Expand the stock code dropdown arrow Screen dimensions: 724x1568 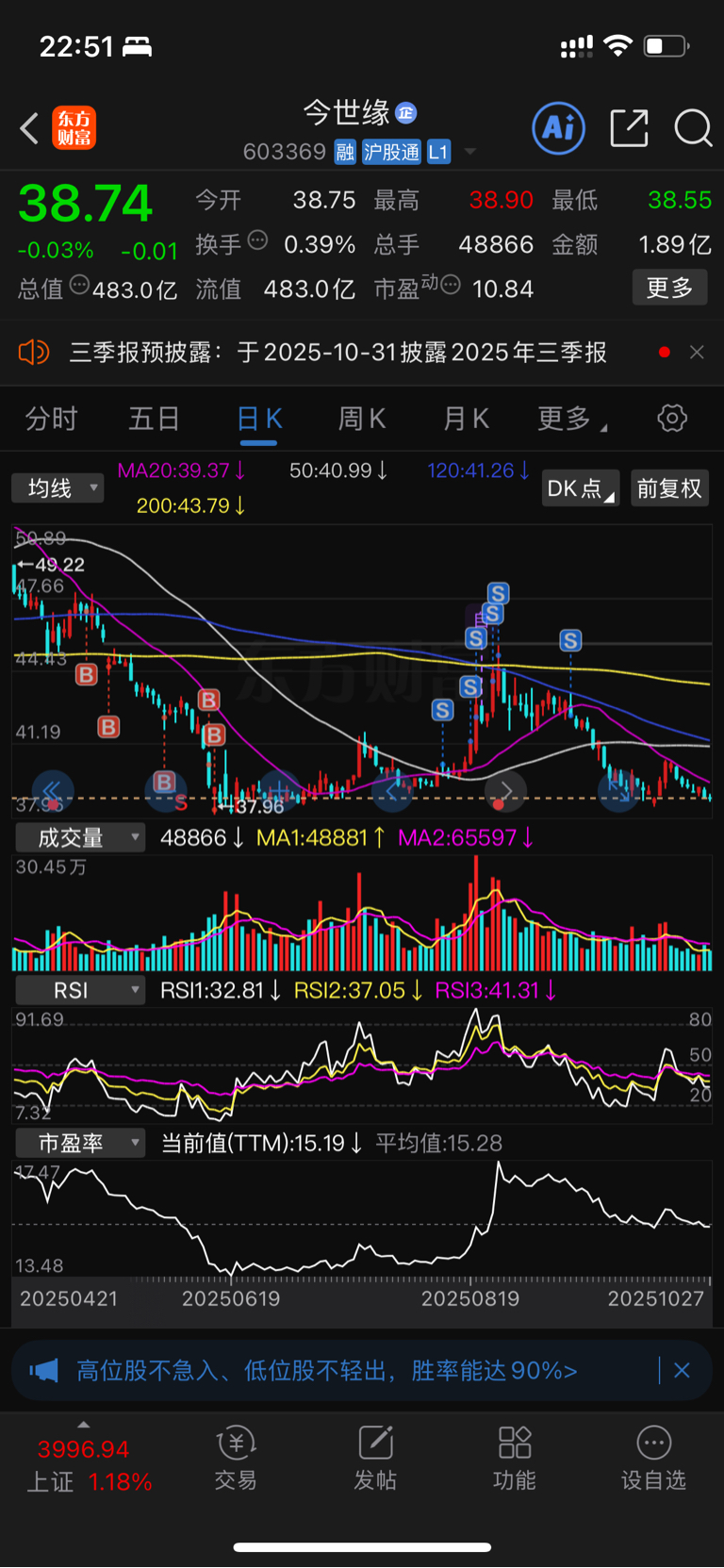pyautogui.click(x=469, y=151)
